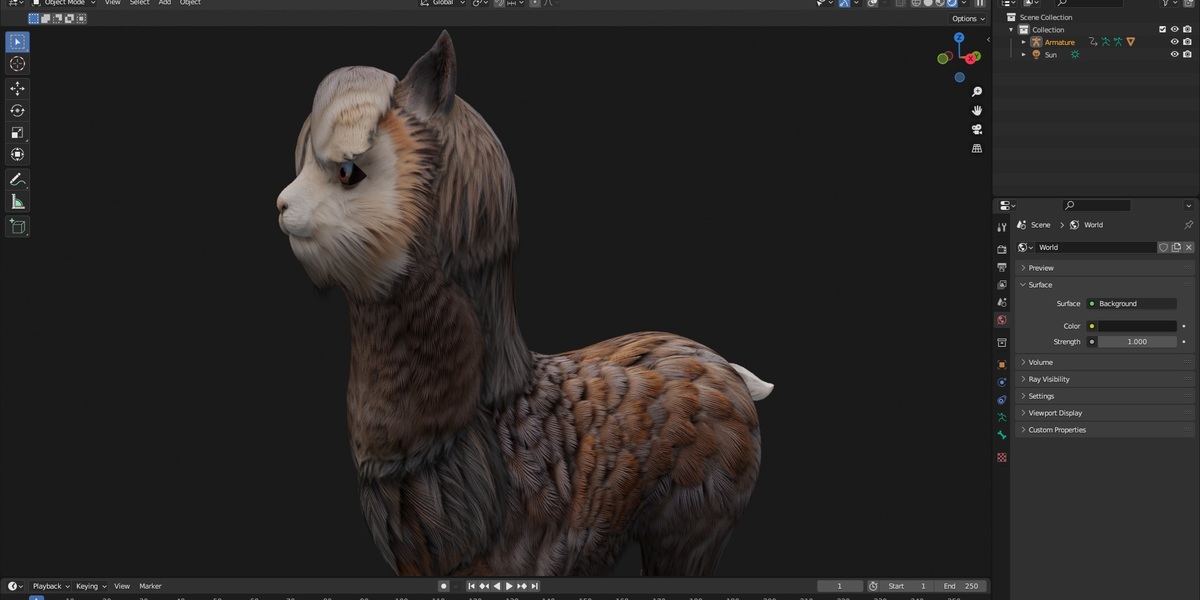Image resolution: width=1200 pixels, height=600 pixels.
Task: Click the World background Color swatch
Action: 1137,326
